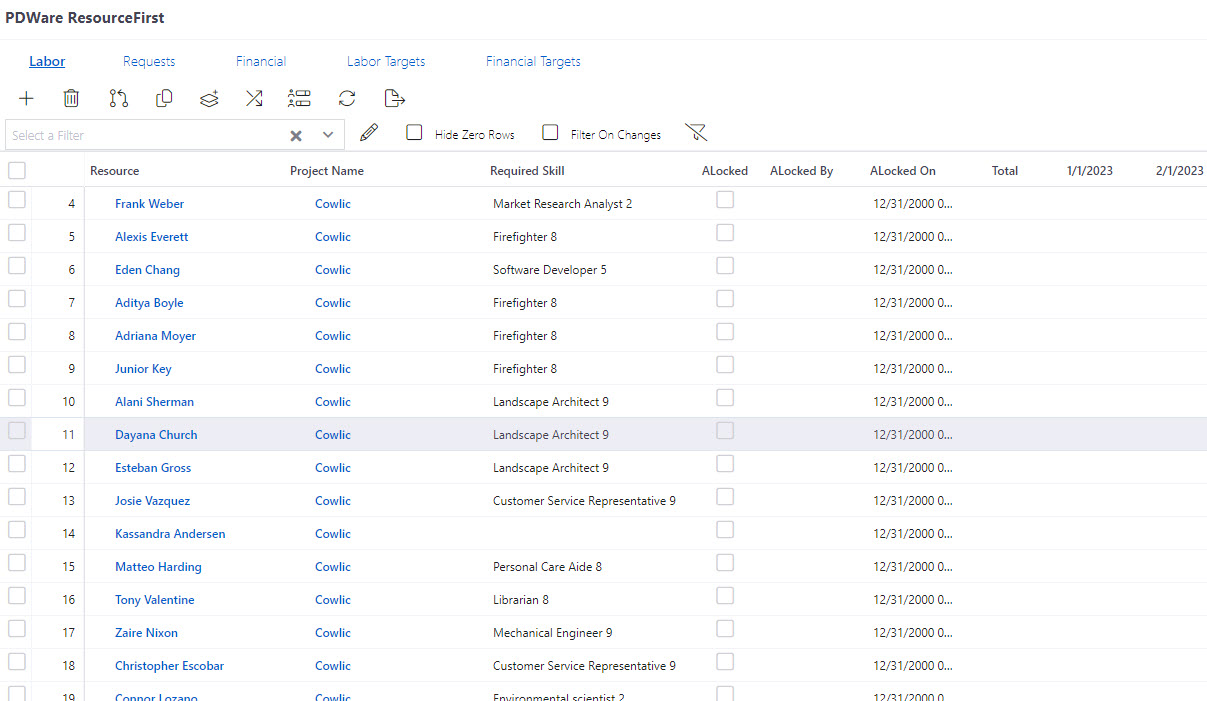Switch to the Financial Targets tab

tap(533, 61)
